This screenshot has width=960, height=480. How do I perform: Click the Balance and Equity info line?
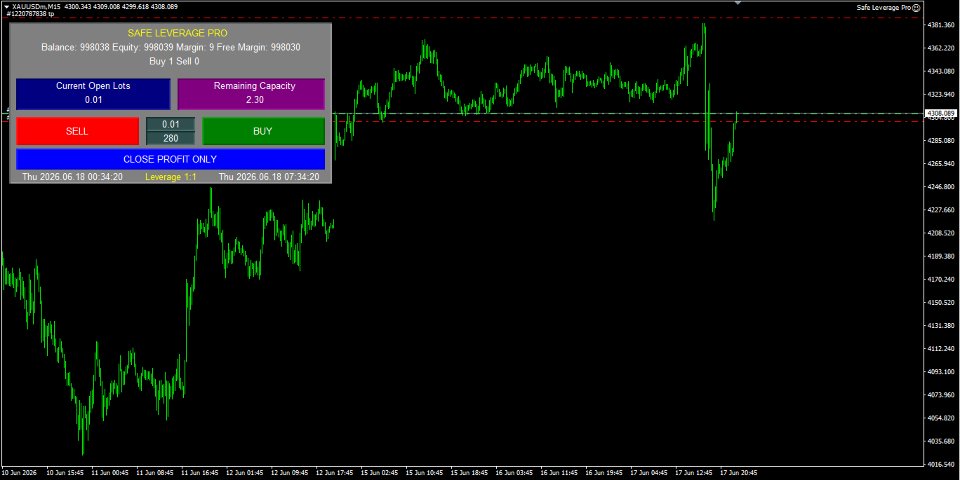tap(170, 47)
